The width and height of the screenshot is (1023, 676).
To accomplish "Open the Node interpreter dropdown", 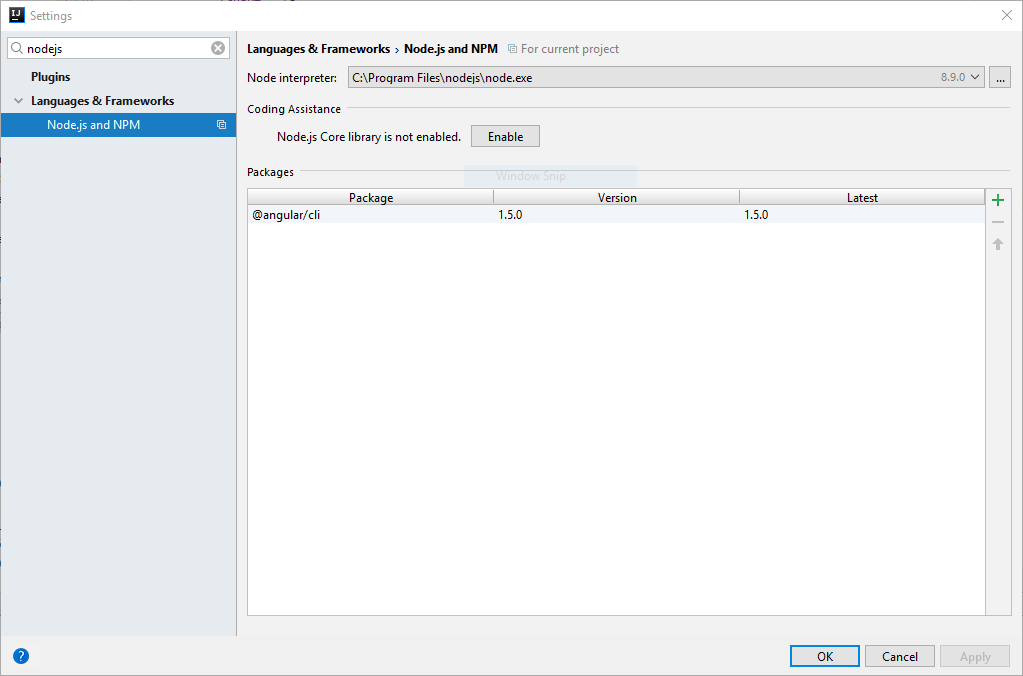I will 975,77.
